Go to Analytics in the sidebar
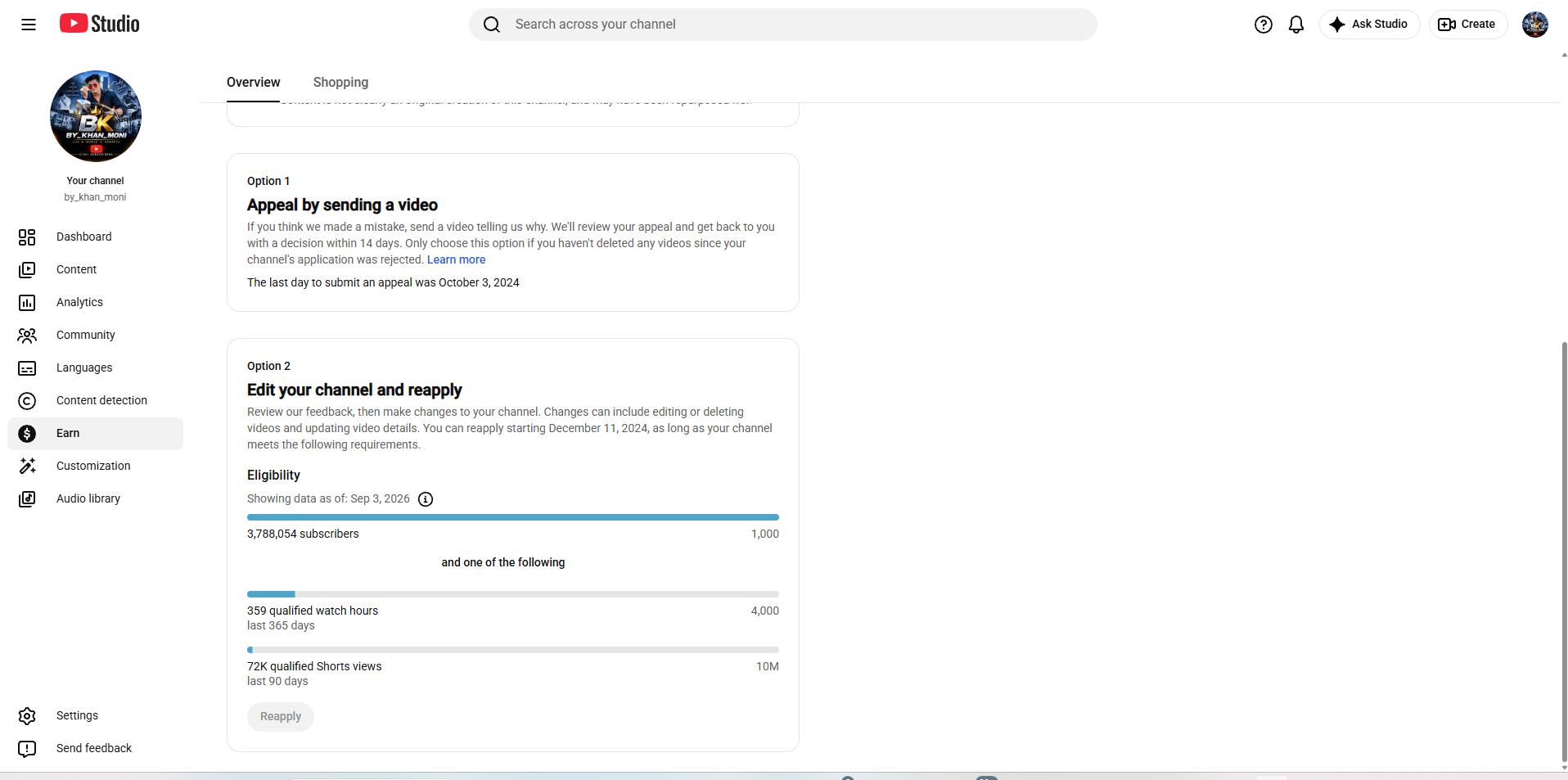Screen dimensions: 1568x780 pyautogui.click(x=96, y=303)
